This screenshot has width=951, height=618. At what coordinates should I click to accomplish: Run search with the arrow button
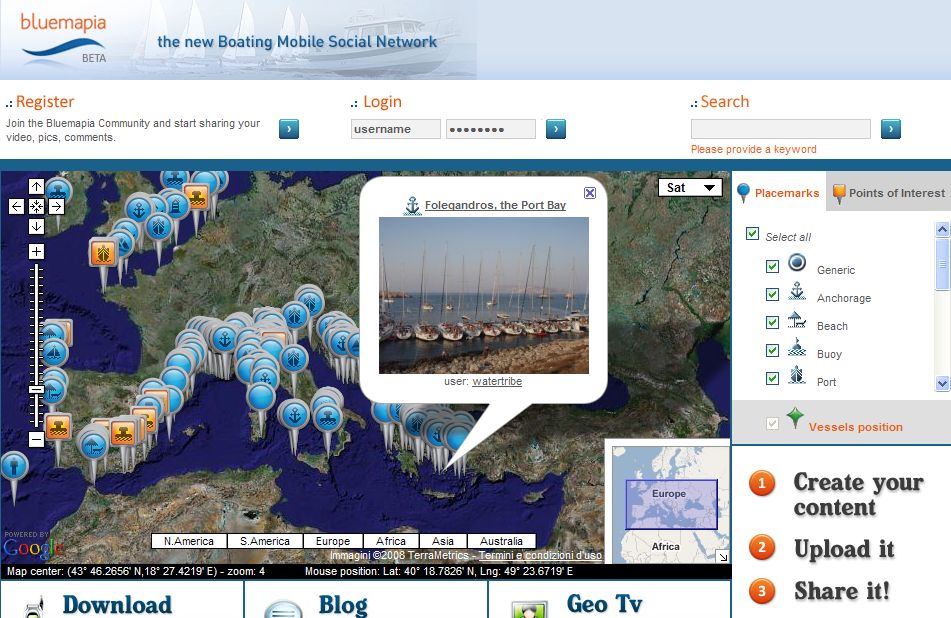coord(890,129)
